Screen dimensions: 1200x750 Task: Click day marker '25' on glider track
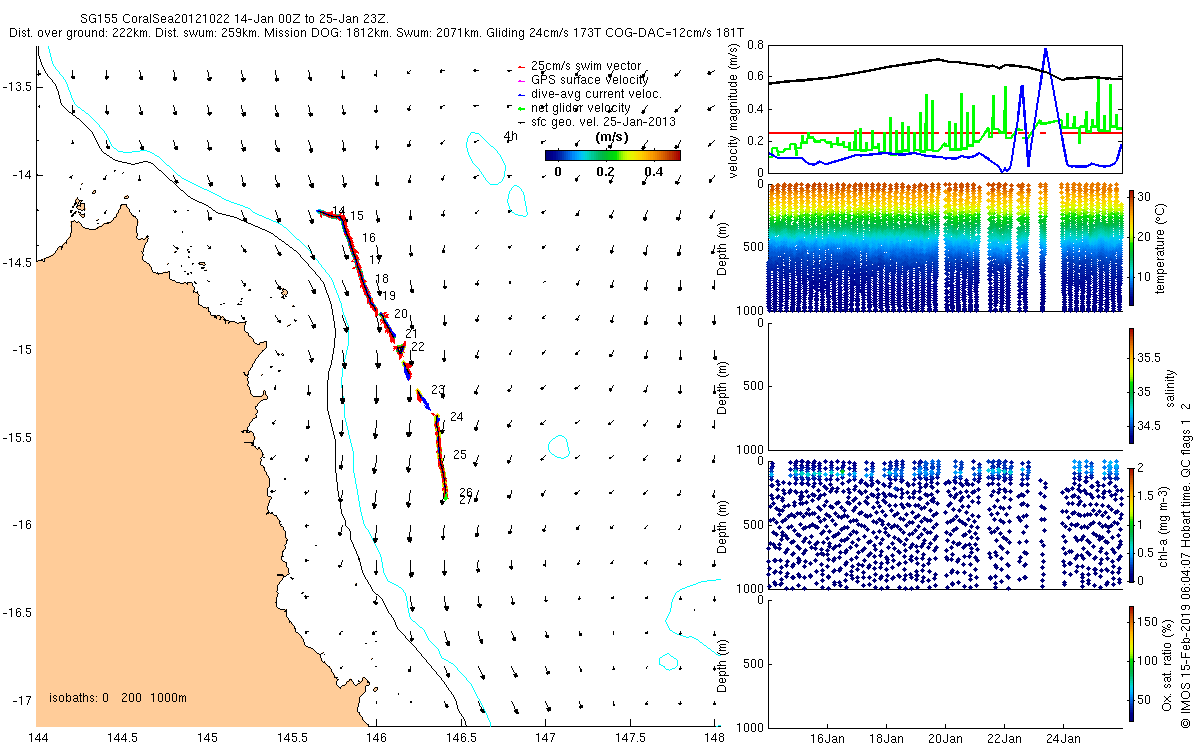pyautogui.click(x=460, y=455)
